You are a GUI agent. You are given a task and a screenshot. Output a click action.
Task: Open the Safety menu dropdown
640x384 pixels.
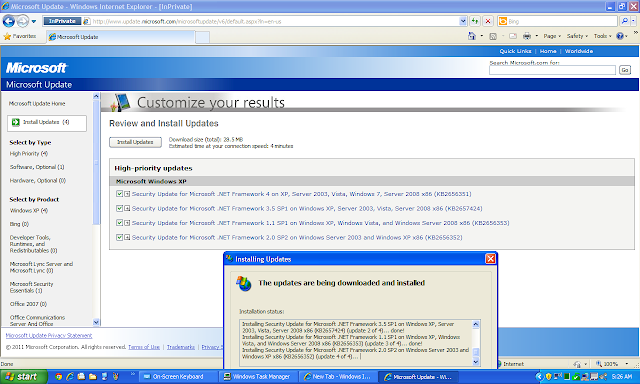click(x=577, y=36)
